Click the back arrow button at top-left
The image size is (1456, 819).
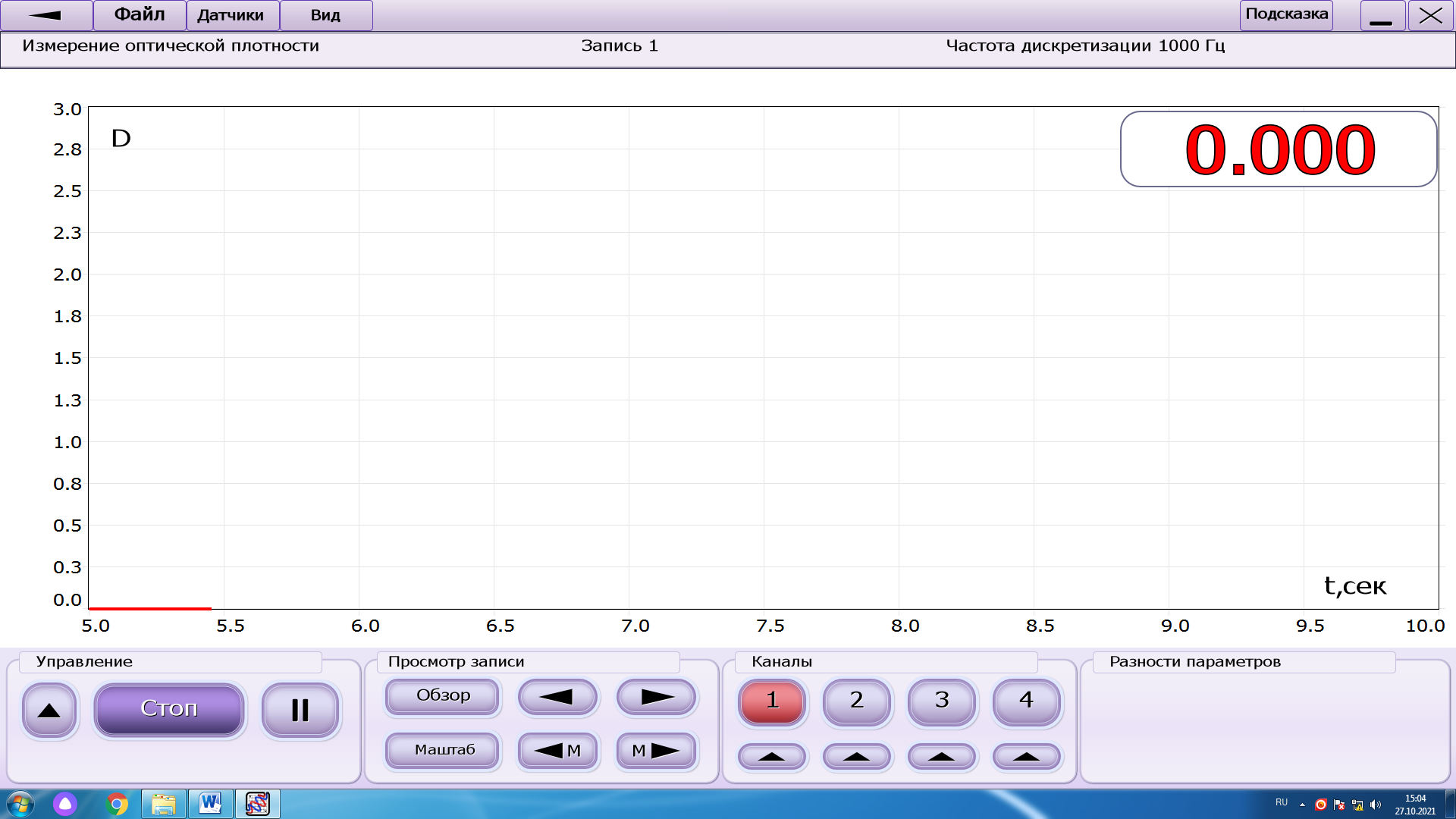click(x=46, y=15)
